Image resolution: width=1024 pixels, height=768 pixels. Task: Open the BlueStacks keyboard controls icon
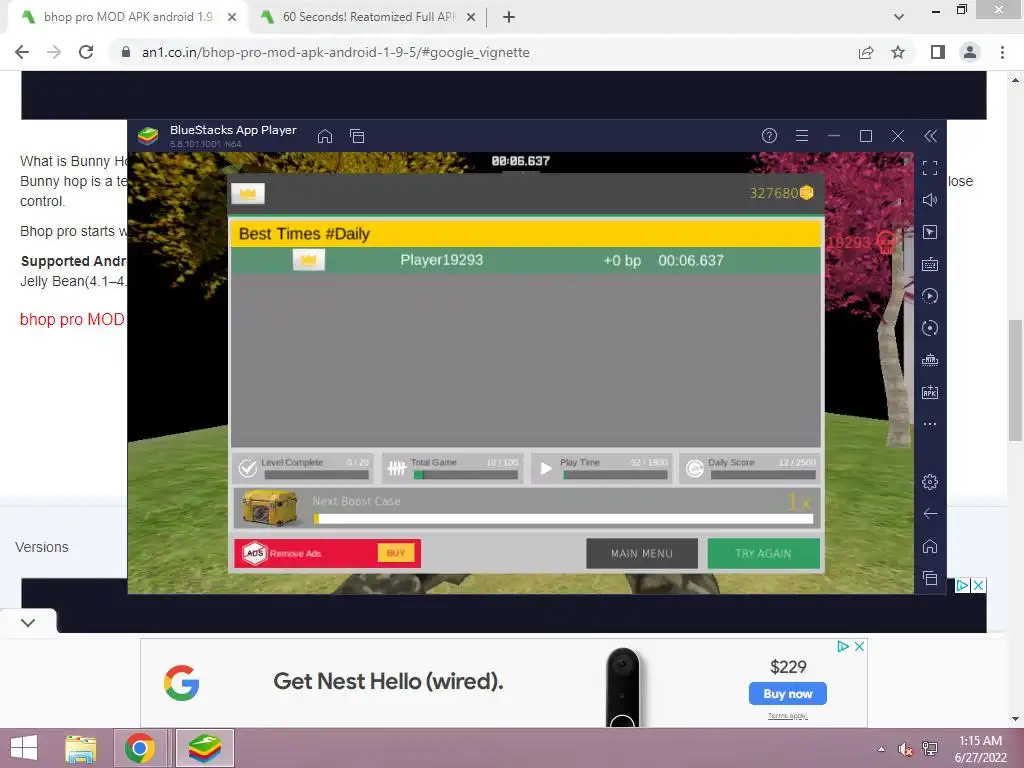[930, 264]
